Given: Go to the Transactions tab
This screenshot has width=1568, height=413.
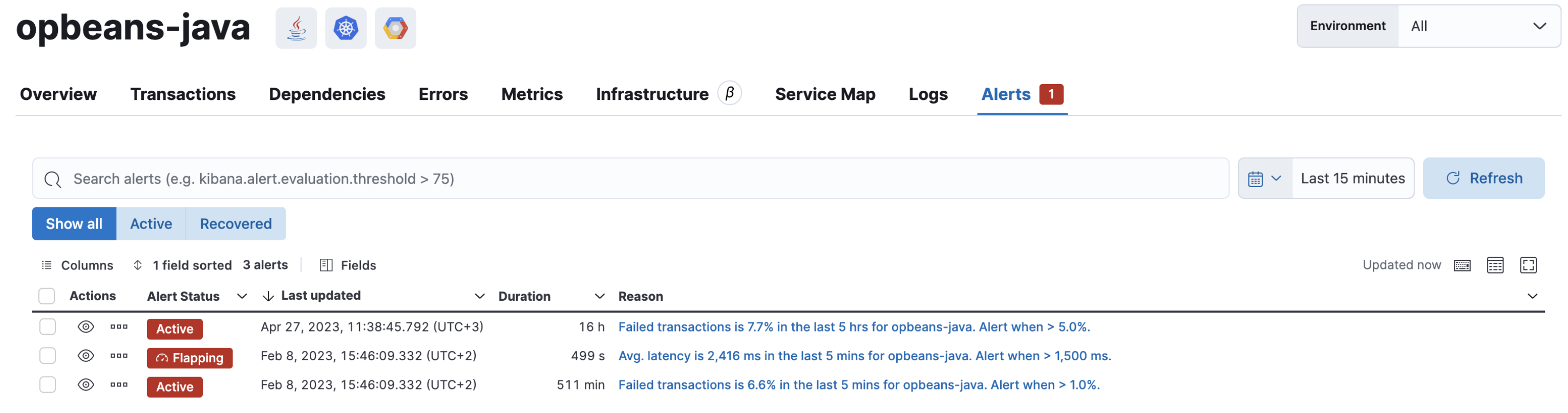Looking at the screenshot, I should [x=183, y=94].
